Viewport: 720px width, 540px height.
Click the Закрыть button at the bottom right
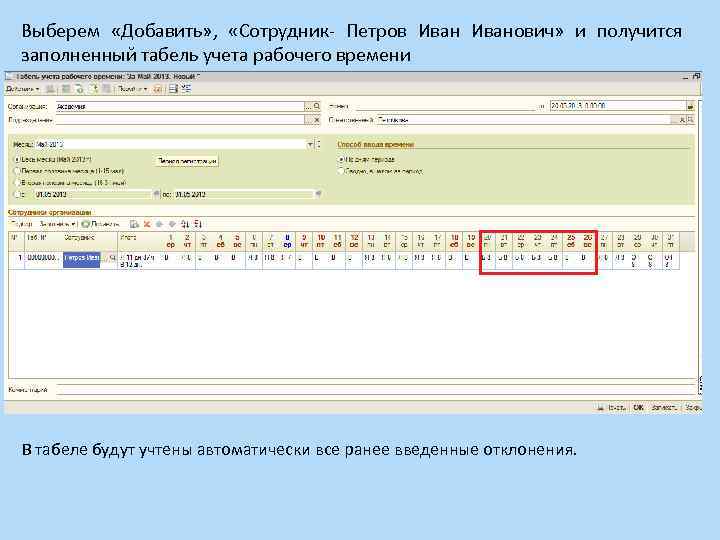(692, 407)
